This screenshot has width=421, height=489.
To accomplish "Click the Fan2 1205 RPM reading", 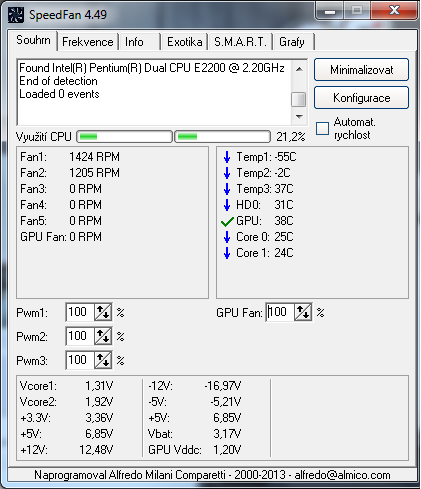I will click(x=70, y=173).
